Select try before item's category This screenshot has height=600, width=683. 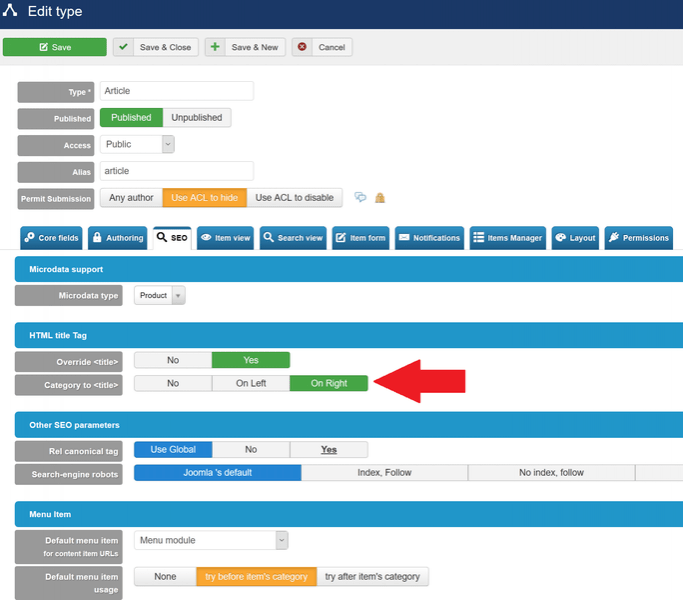257,577
